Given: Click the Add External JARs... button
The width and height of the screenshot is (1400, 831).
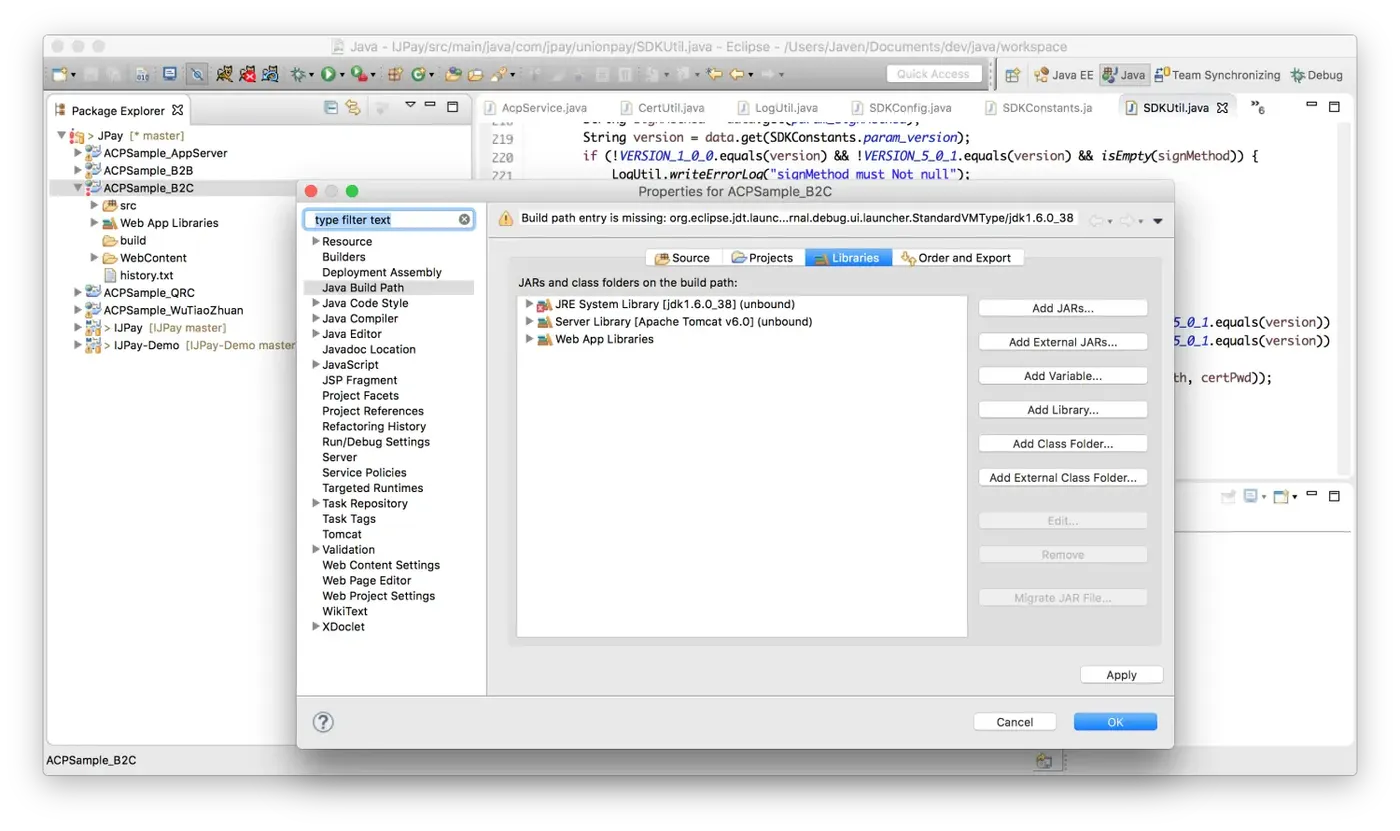Looking at the screenshot, I should [x=1063, y=342].
